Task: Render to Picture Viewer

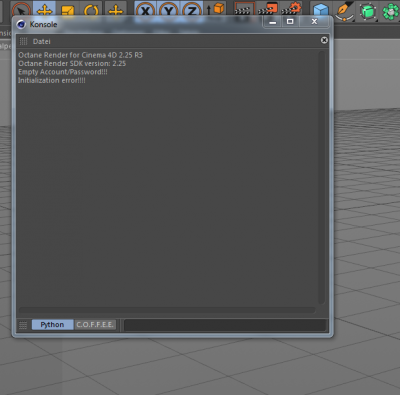Action: coord(268,9)
